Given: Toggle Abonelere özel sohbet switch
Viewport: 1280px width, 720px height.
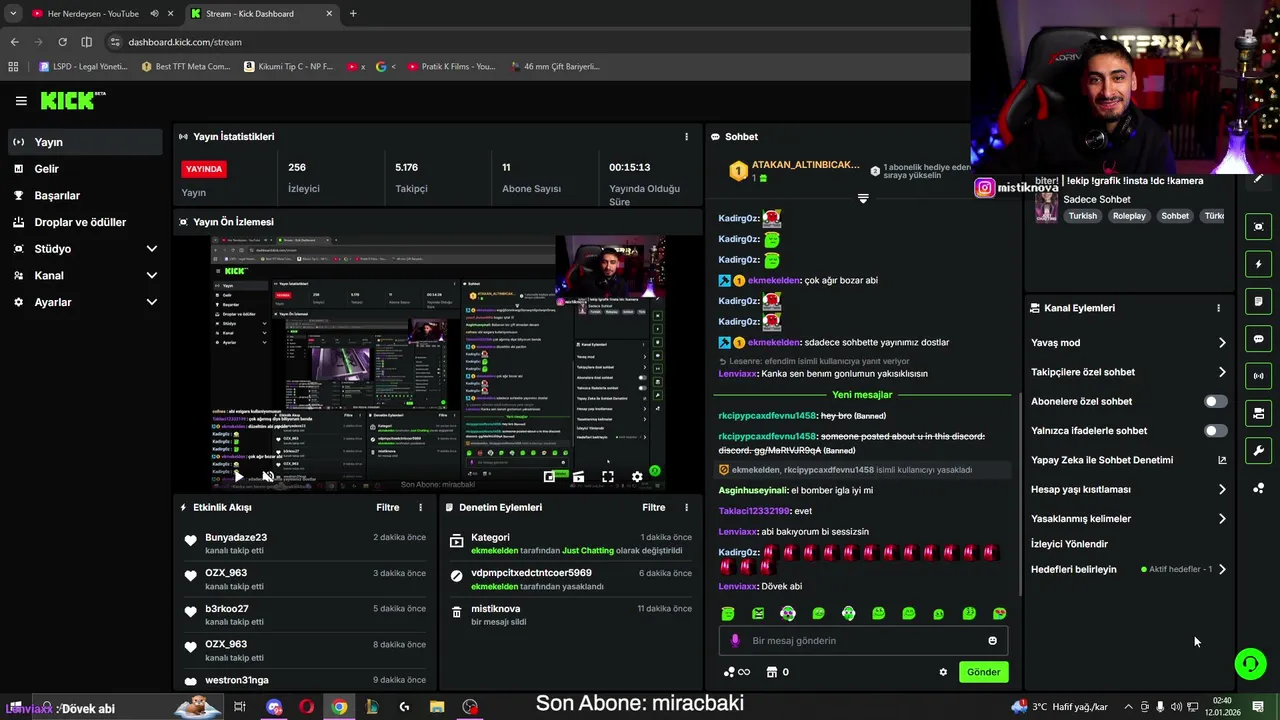Looking at the screenshot, I should click(1215, 402).
